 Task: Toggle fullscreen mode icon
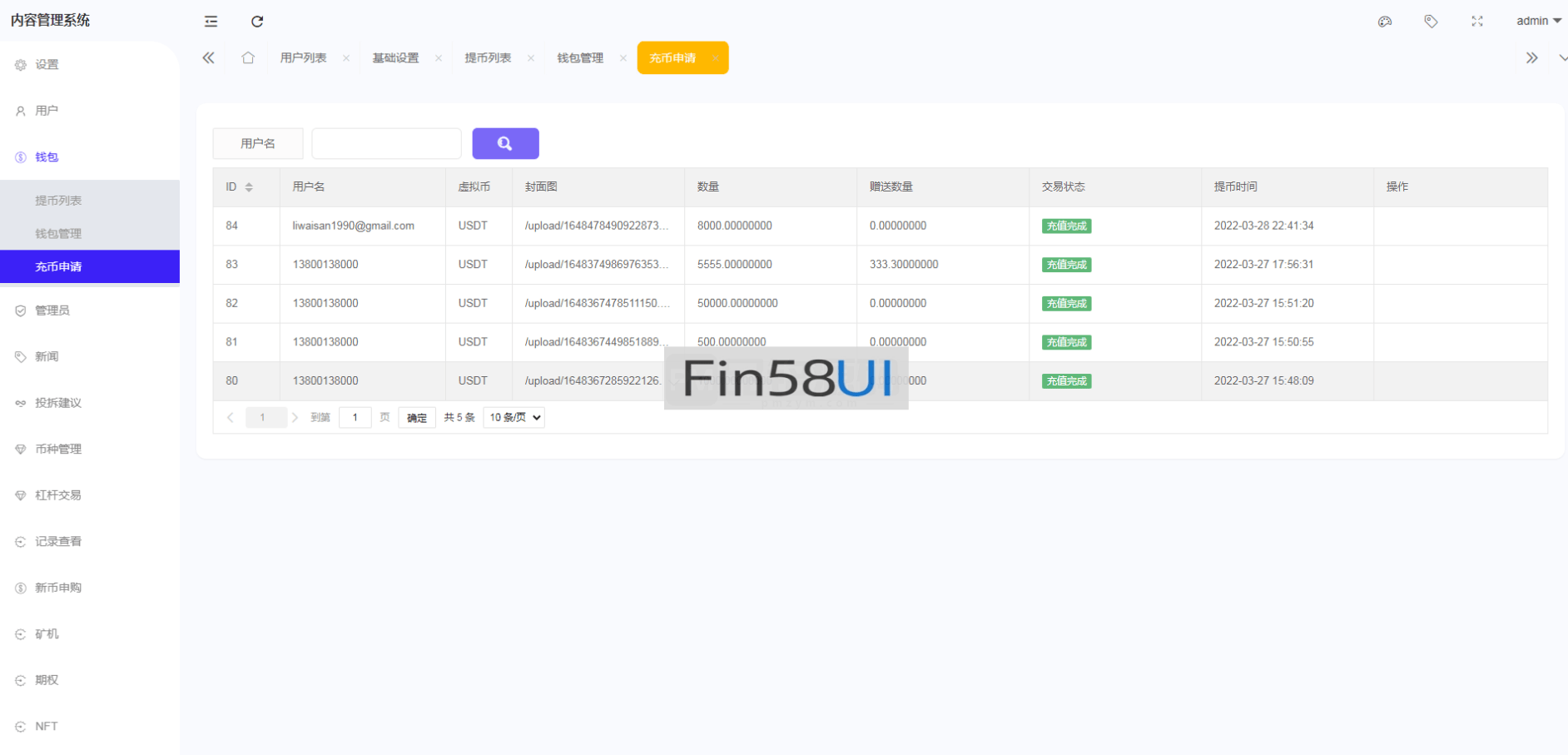(1477, 22)
